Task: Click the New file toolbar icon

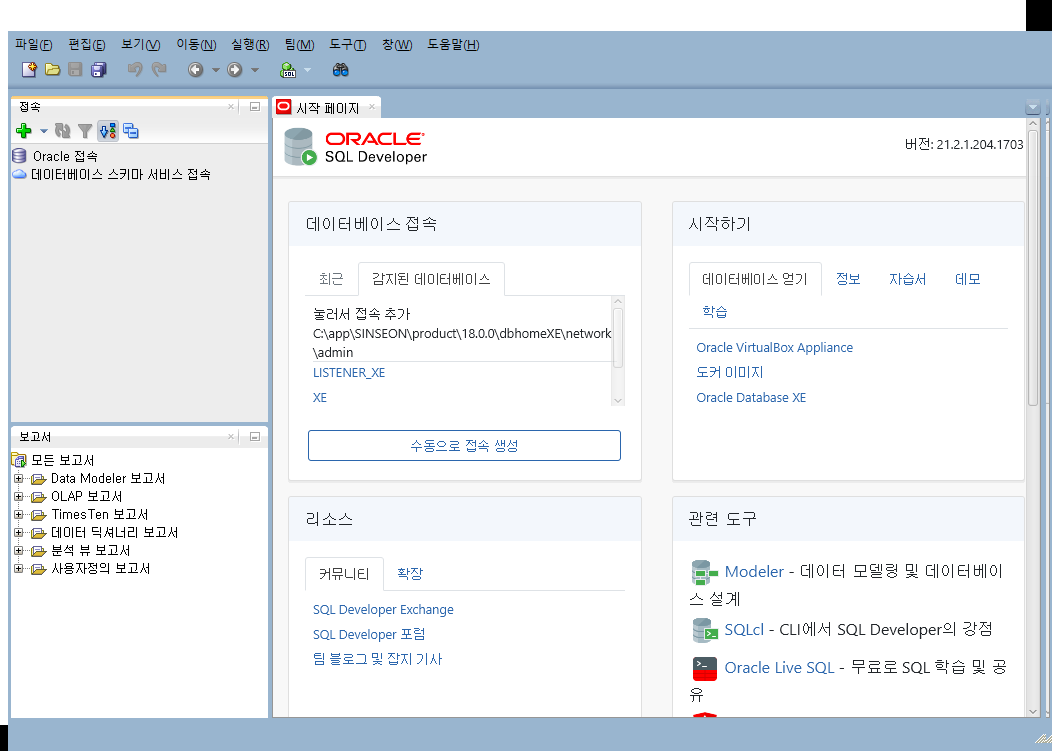Action: click(29, 69)
